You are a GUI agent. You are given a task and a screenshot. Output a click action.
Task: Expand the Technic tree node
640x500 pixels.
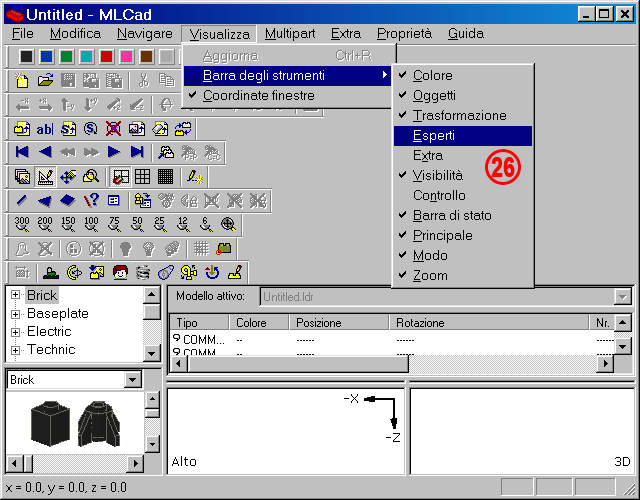tap(16, 350)
